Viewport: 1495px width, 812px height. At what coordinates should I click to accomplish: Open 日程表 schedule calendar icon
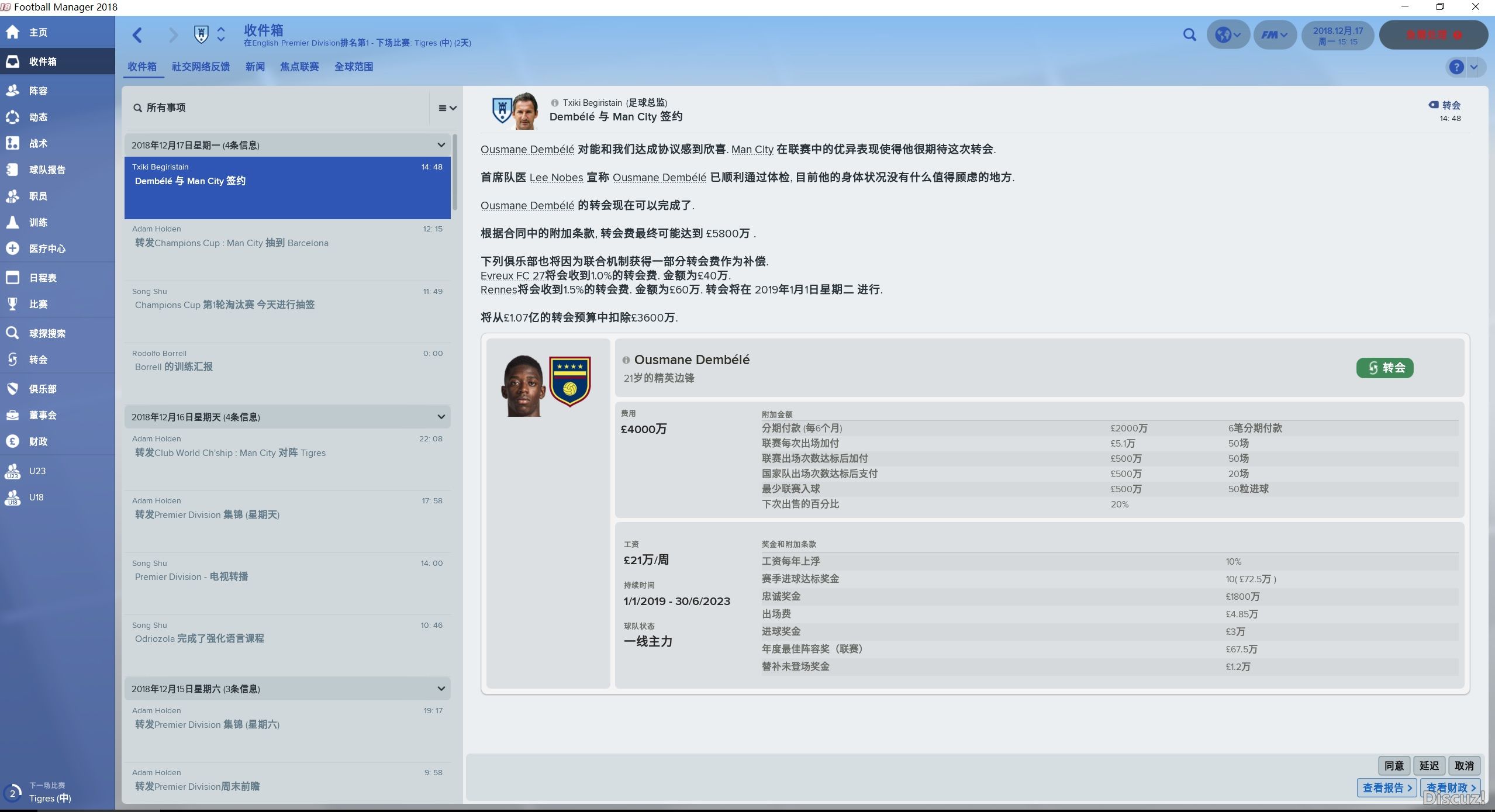[x=13, y=278]
